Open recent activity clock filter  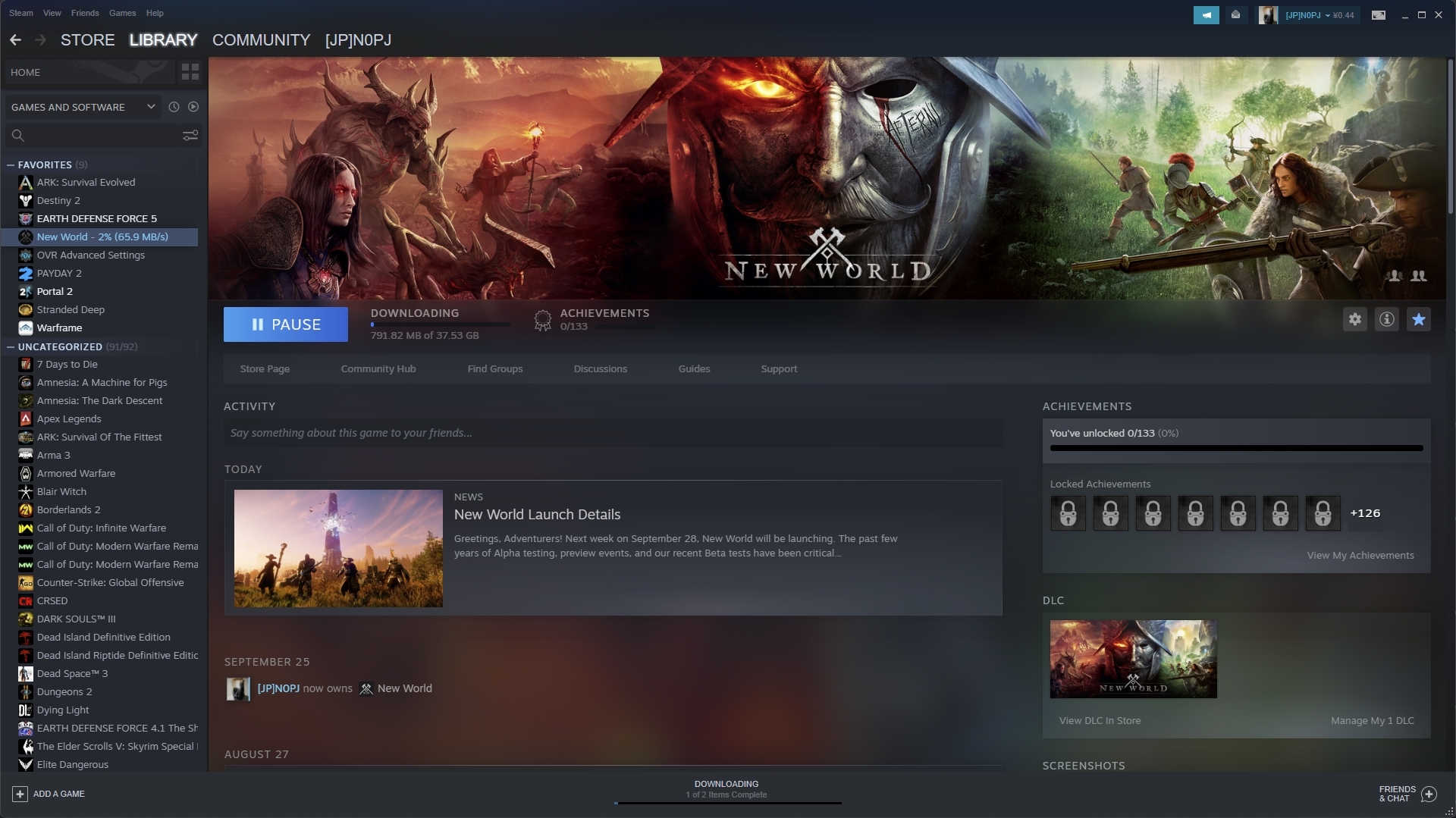tap(174, 107)
